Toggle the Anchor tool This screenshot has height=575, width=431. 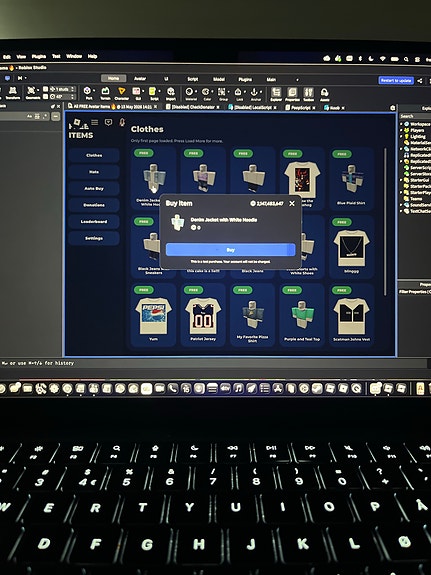(255, 94)
